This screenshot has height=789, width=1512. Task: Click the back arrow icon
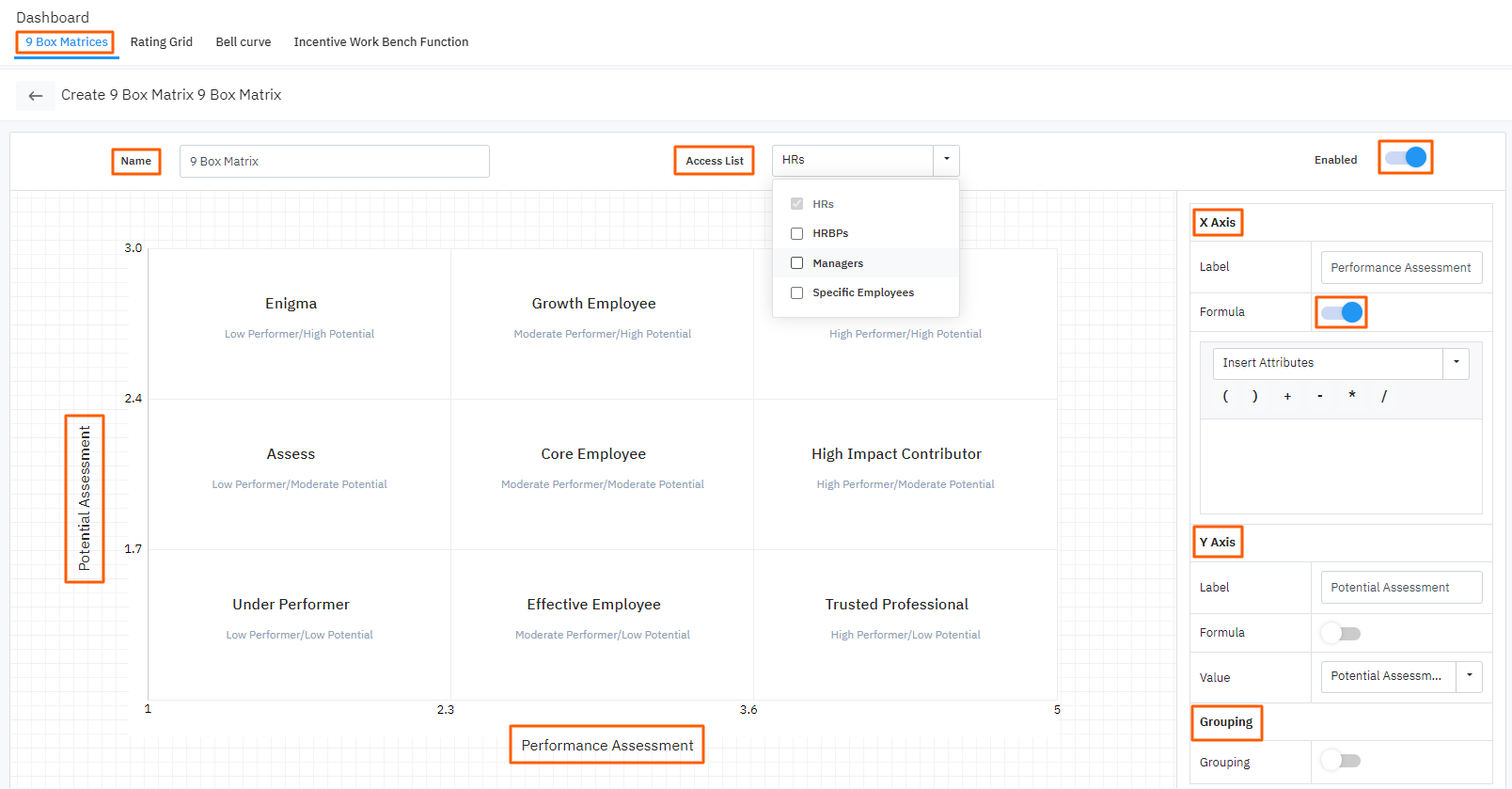[x=36, y=96]
